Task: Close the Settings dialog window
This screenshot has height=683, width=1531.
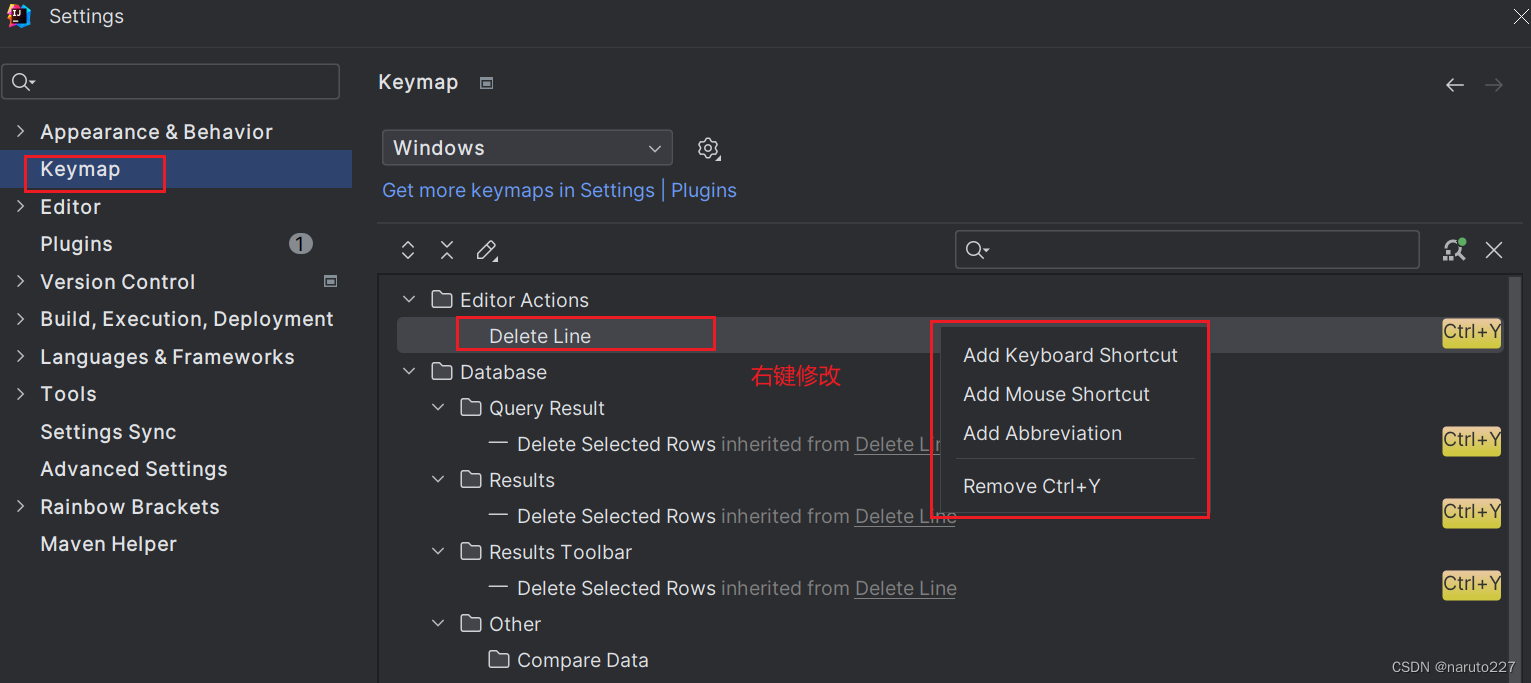Action: pyautogui.click(x=1520, y=16)
